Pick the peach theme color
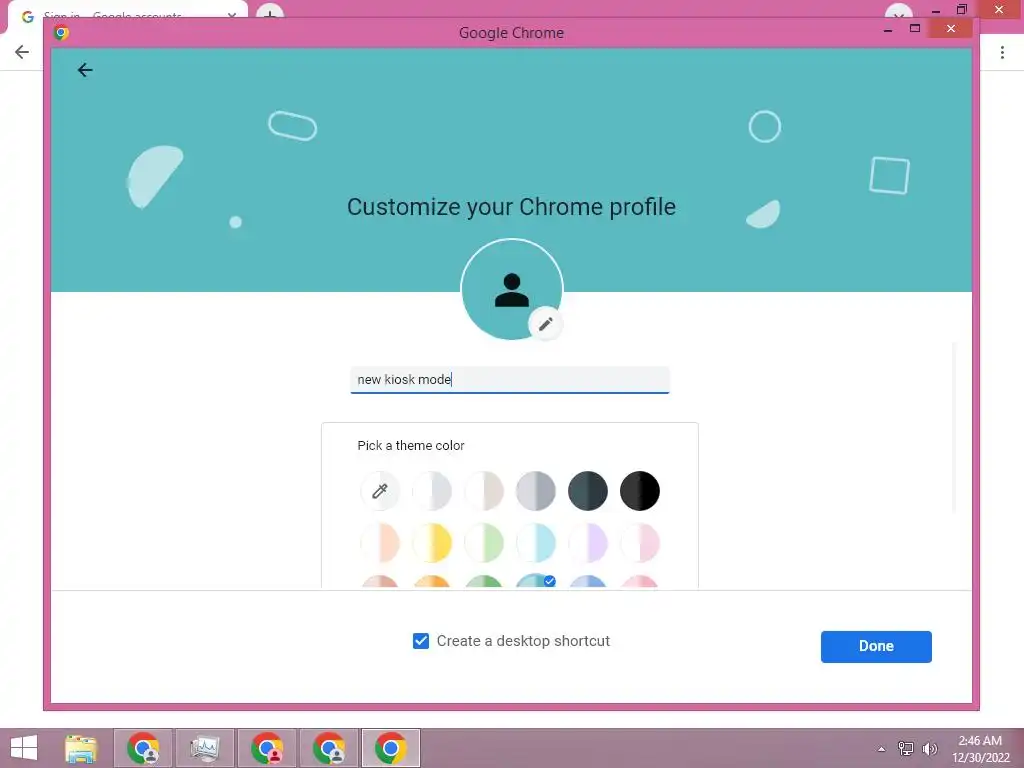The image size is (1024, 768). pos(379,543)
